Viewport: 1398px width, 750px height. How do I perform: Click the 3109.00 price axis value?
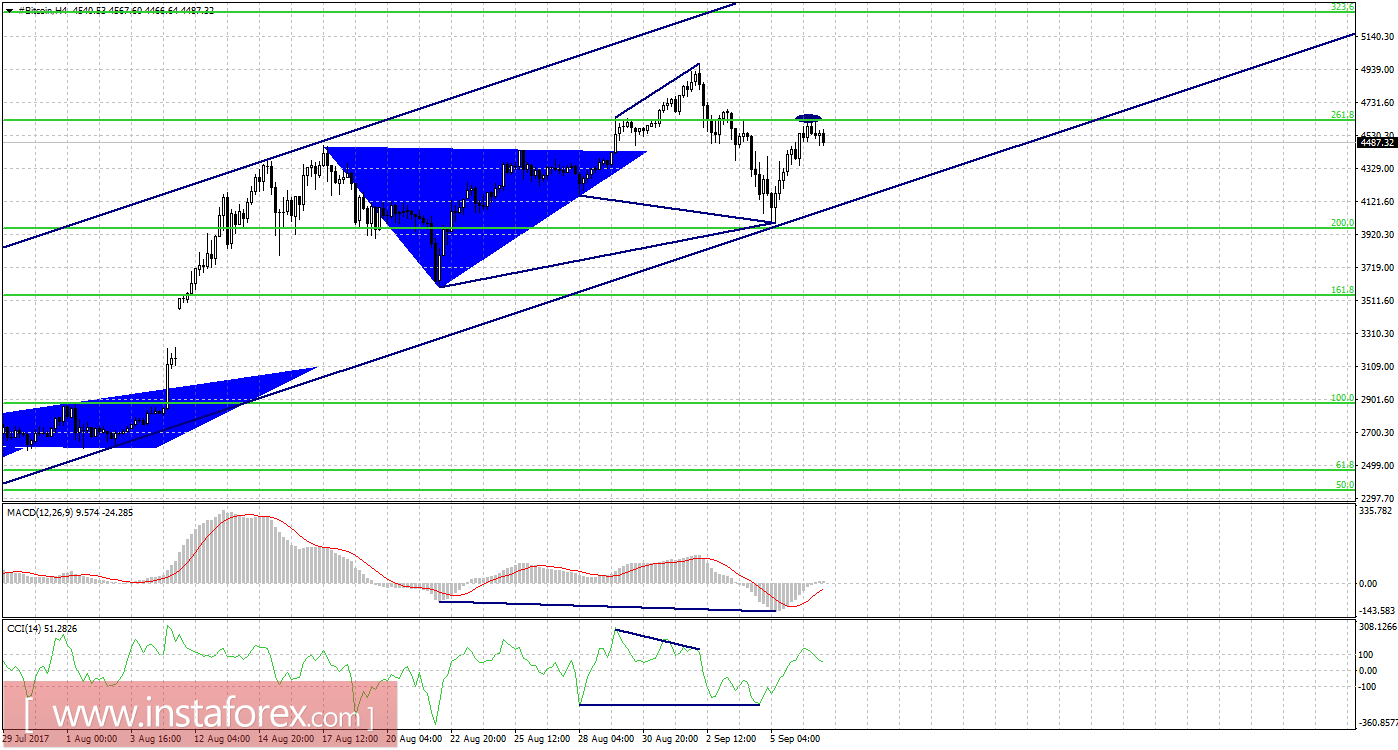pyautogui.click(x=1377, y=366)
